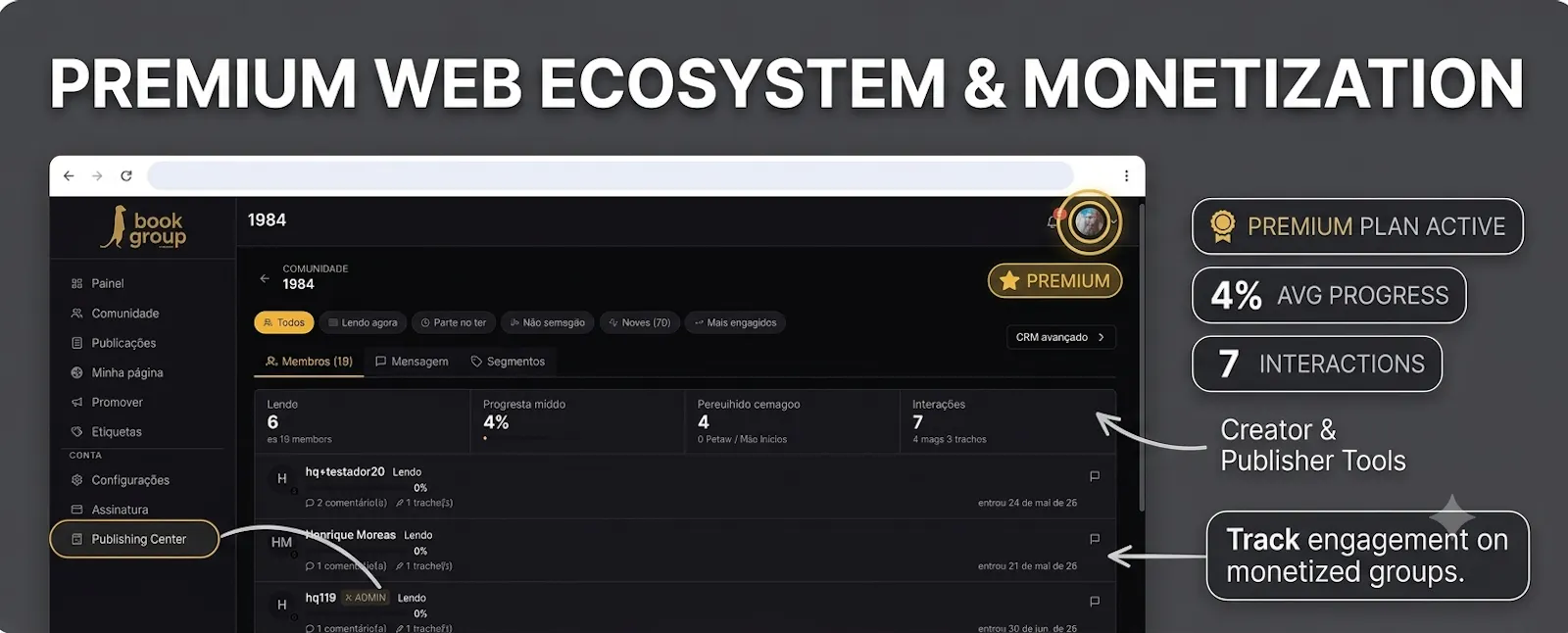This screenshot has width=1568, height=633.
Task: Click the Promover megaphone icon
Action: click(x=77, y=402)
